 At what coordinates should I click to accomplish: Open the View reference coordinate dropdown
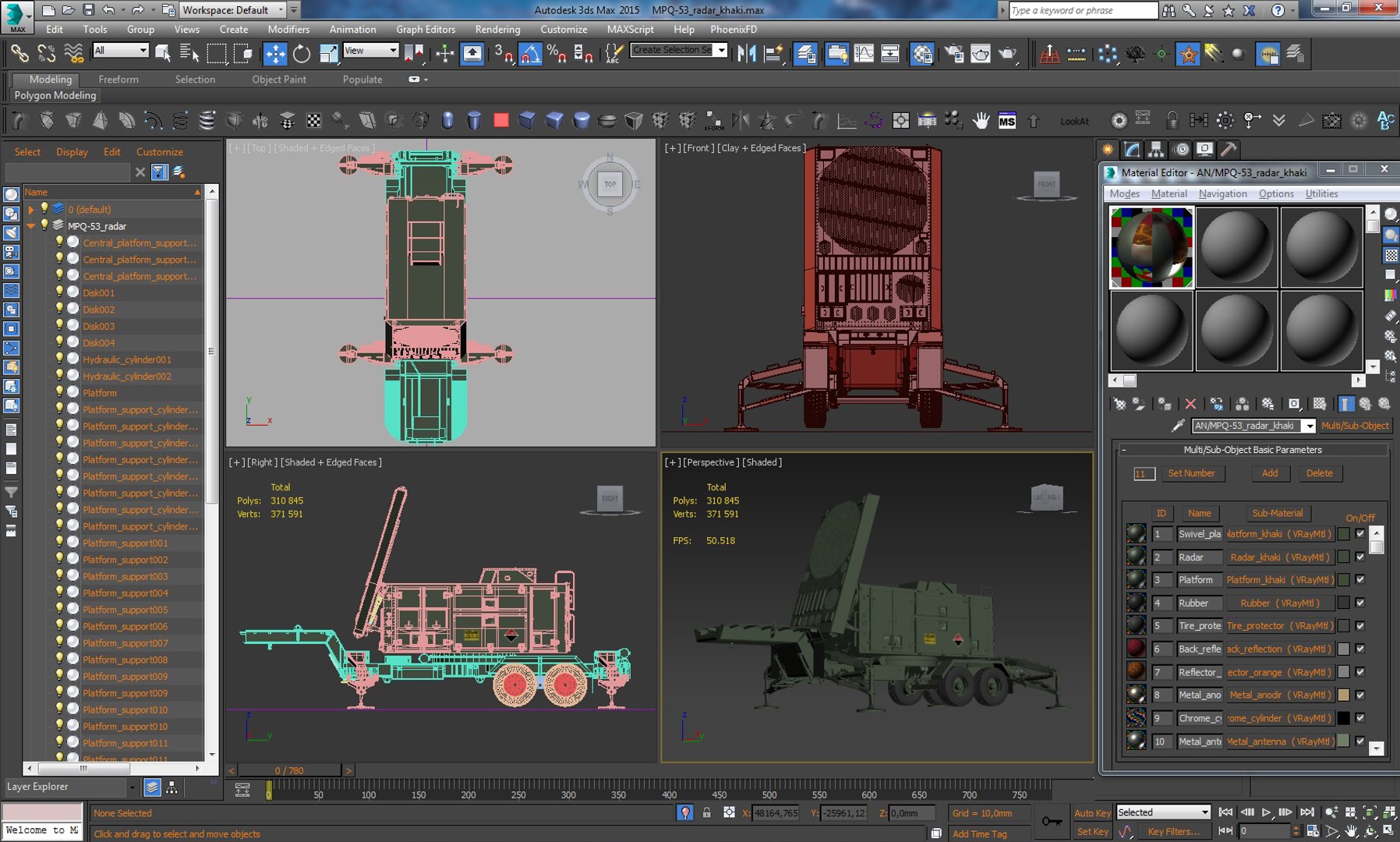(371, 51)
